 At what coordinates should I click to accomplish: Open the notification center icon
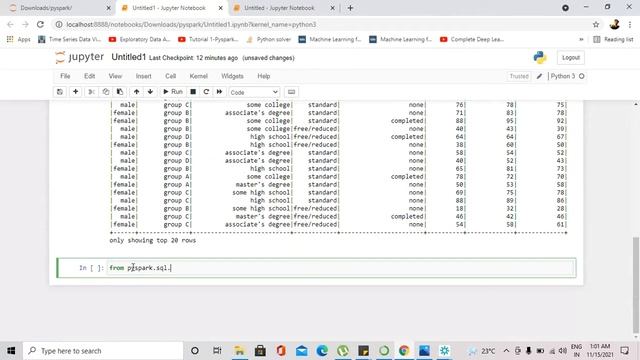tap(624, 351)
